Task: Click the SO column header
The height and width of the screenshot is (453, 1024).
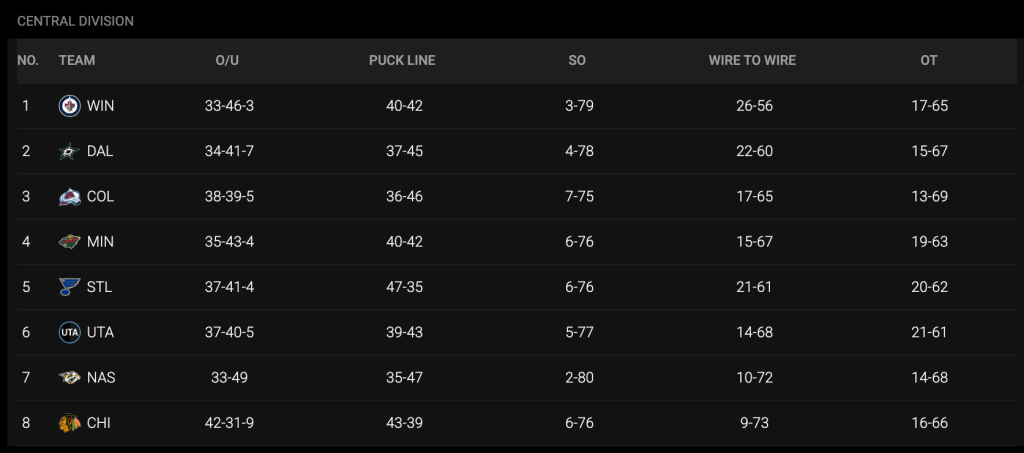Action: [577, 61]
